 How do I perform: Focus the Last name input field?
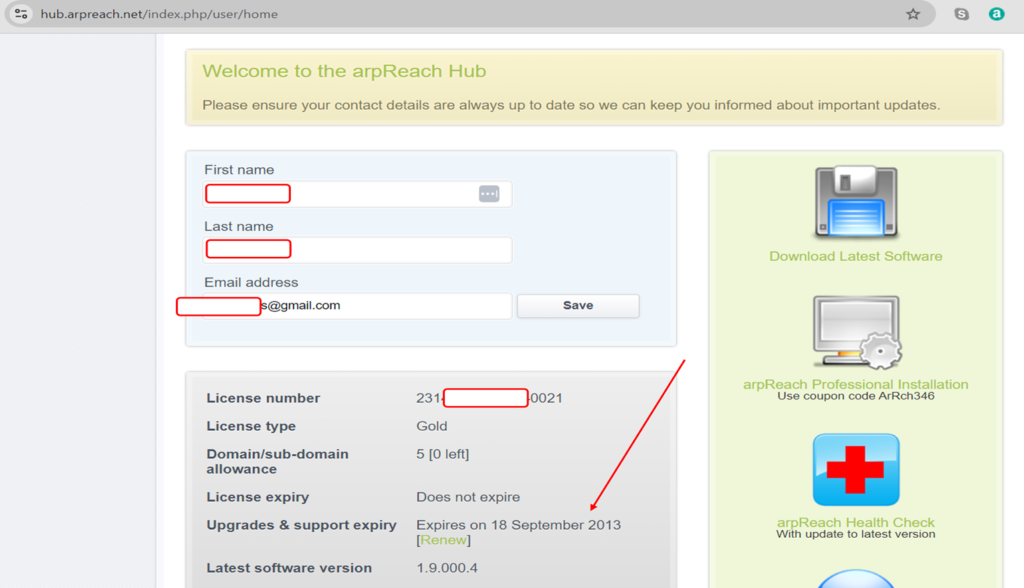pyautogui.click(x=357, y=250)
